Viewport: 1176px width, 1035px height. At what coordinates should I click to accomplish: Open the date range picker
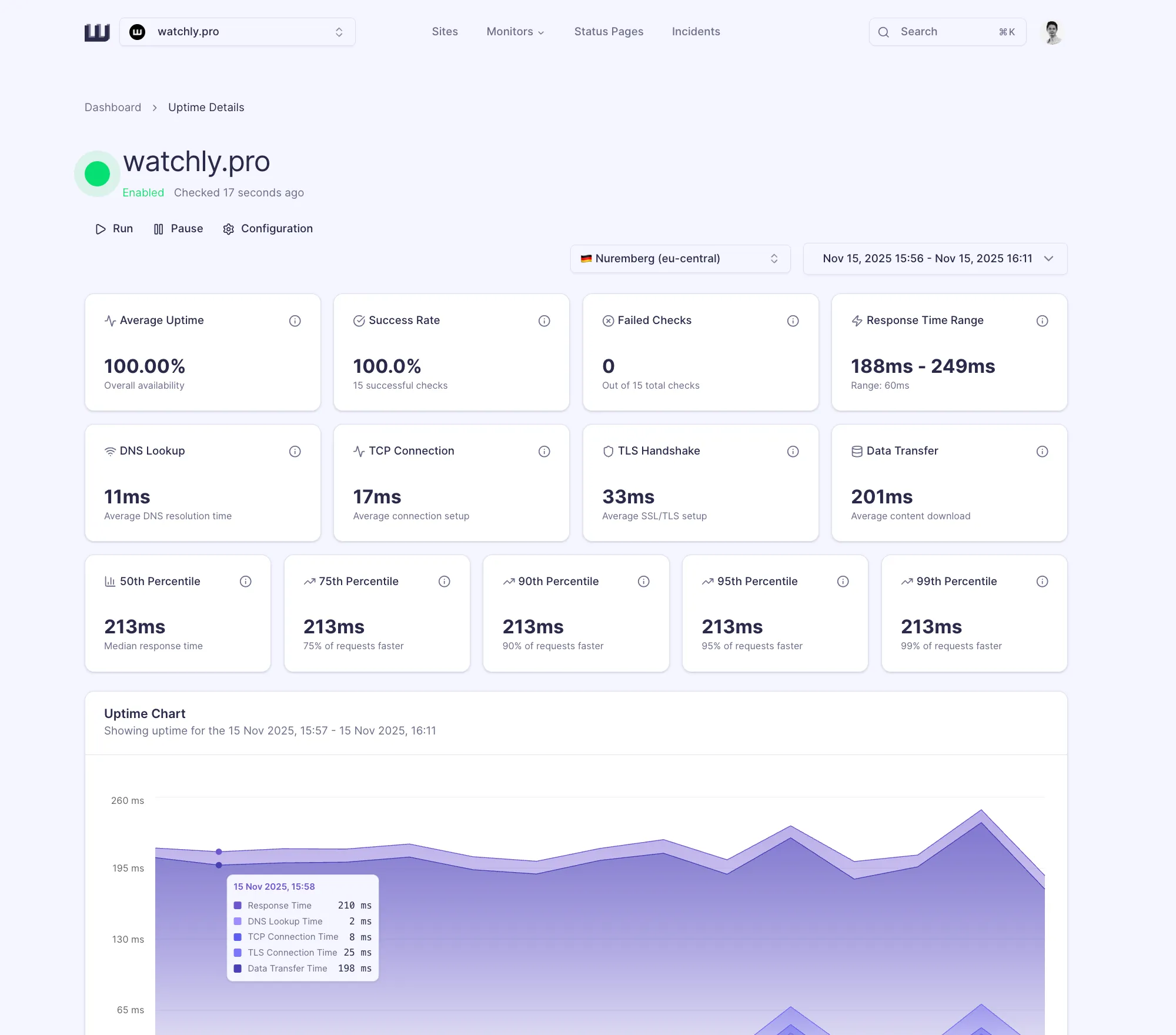pos(935,259)
